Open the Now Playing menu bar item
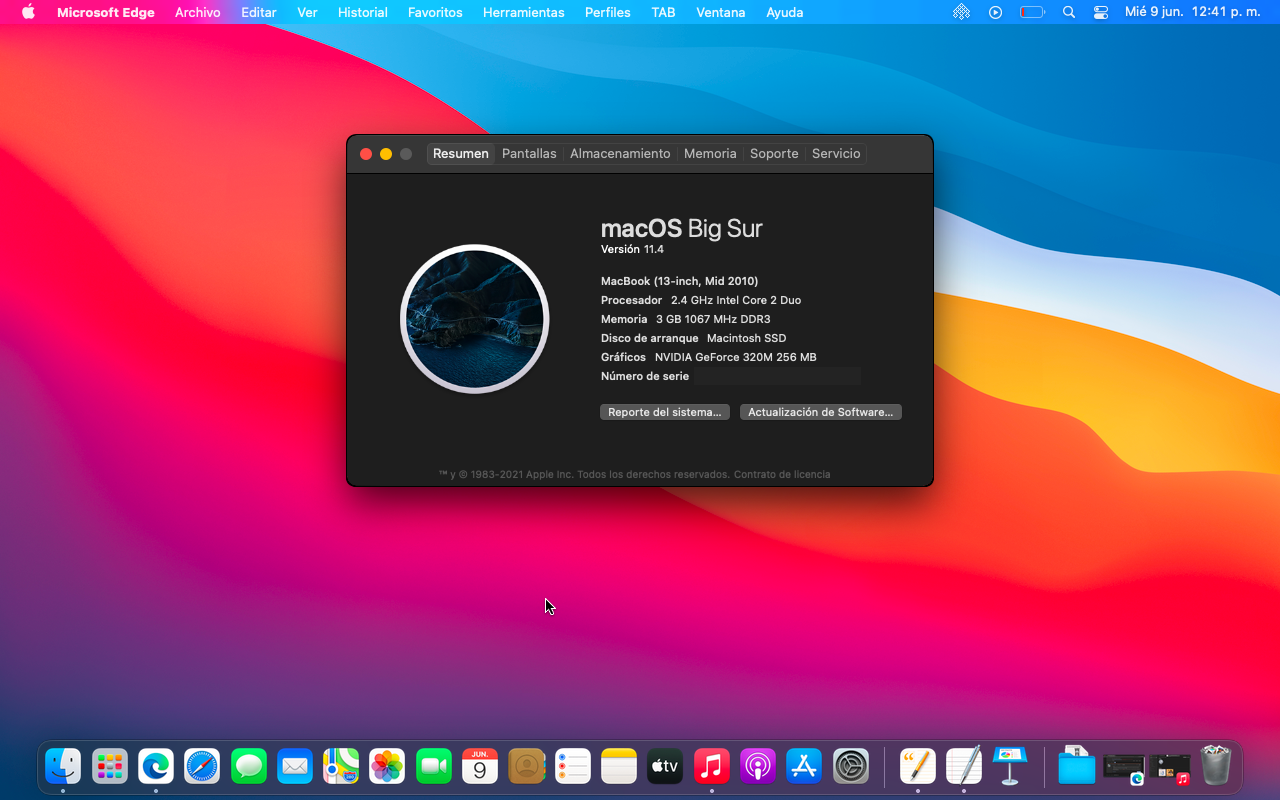 [x=995, y=12]
